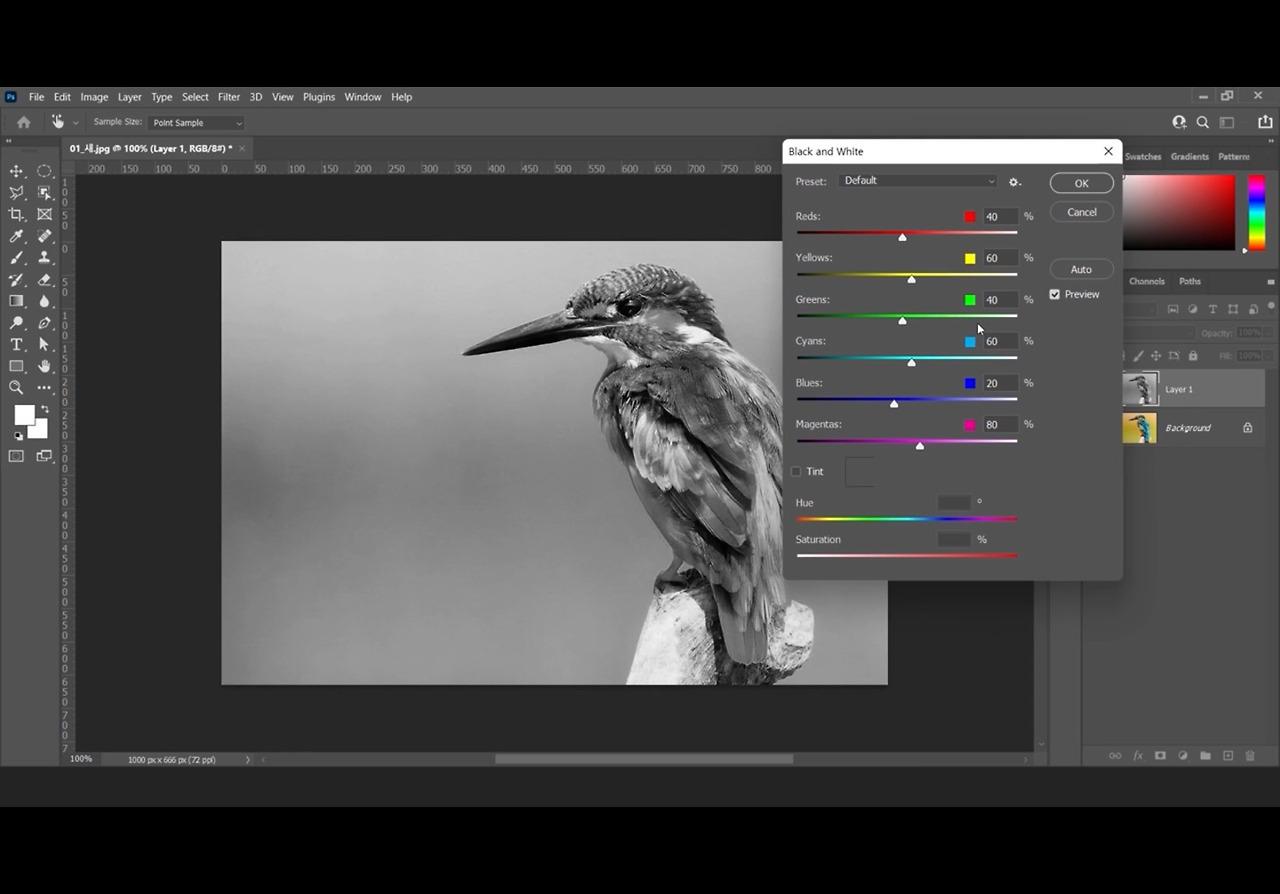Screen dimensions: 1280x894
Task: Open the Image menu
Action: pos(94,97)
